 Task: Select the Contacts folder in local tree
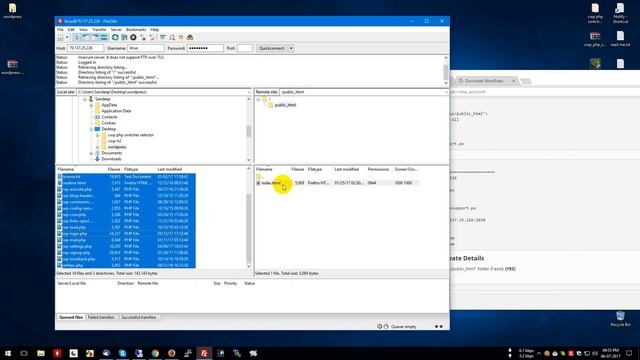[x=109, y=117]
